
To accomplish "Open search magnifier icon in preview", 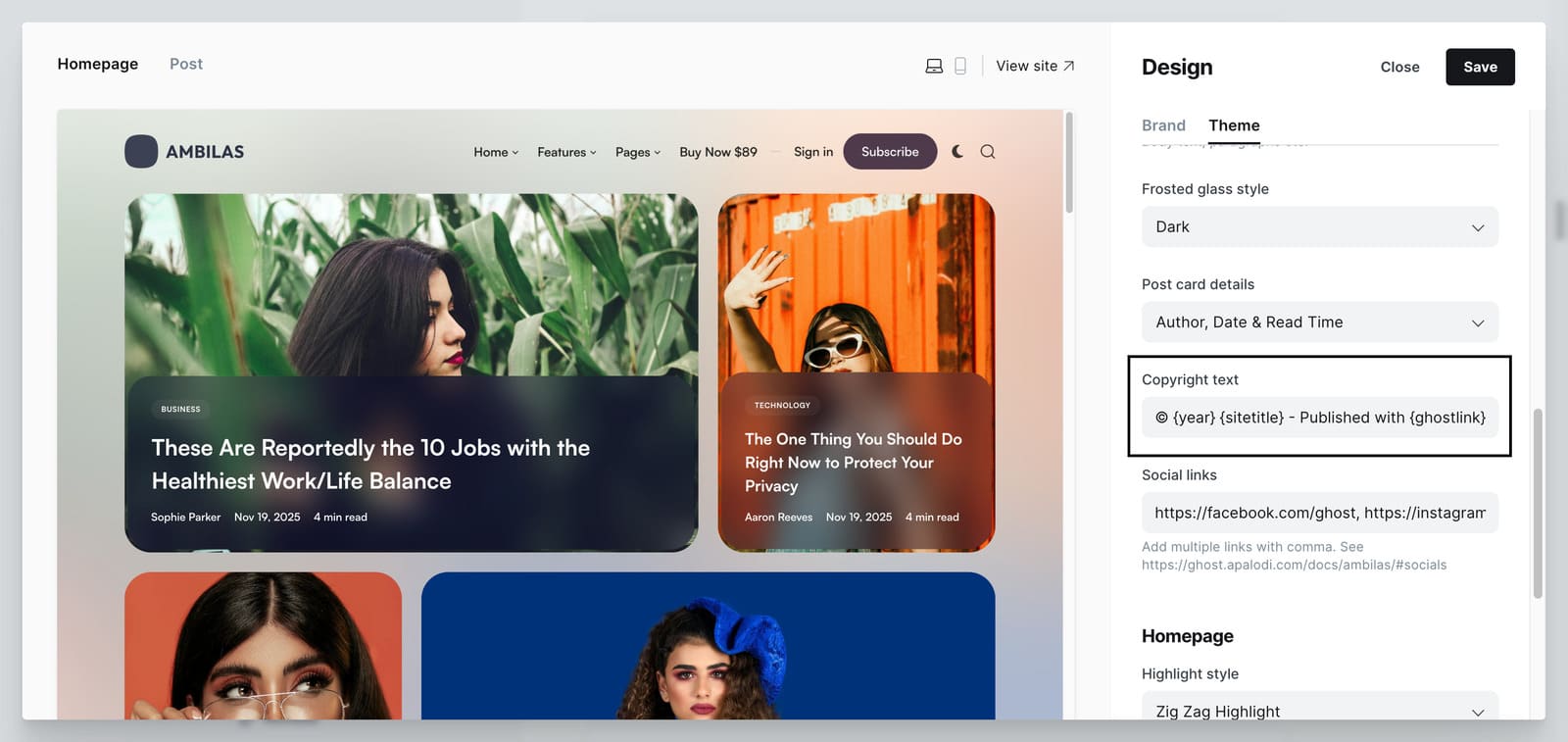I will [x=988, y=152].
